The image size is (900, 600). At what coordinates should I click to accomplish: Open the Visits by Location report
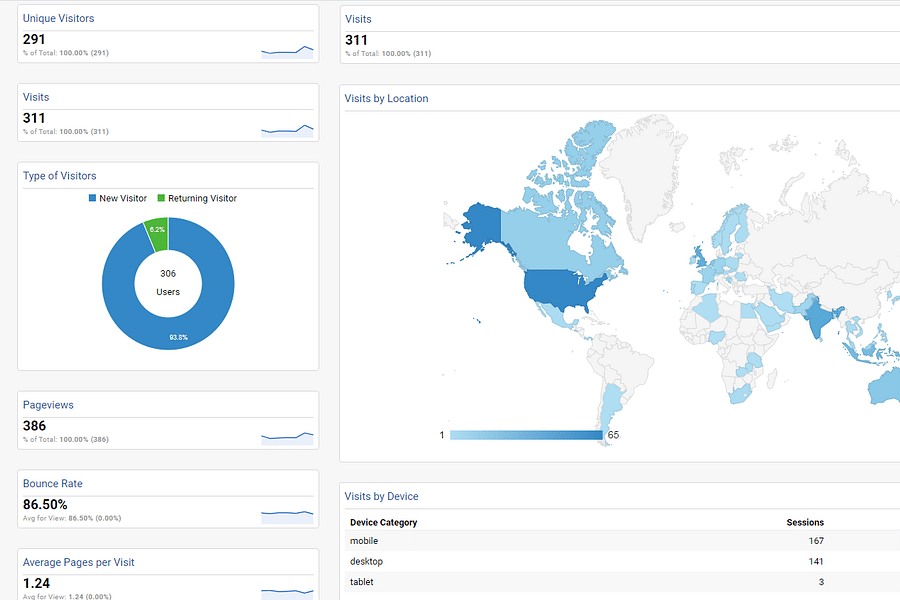coord(386,98)
